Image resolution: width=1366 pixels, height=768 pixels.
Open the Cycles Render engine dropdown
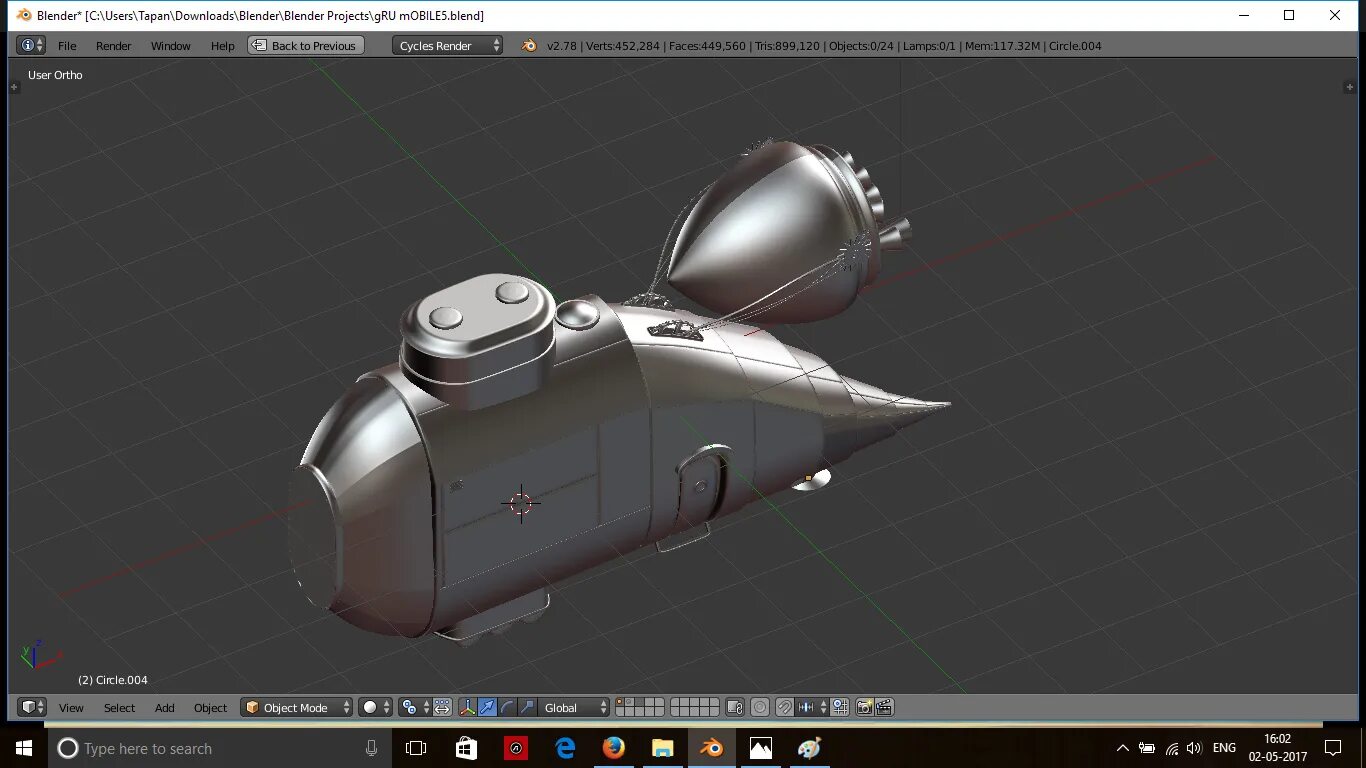coord(447,45)
